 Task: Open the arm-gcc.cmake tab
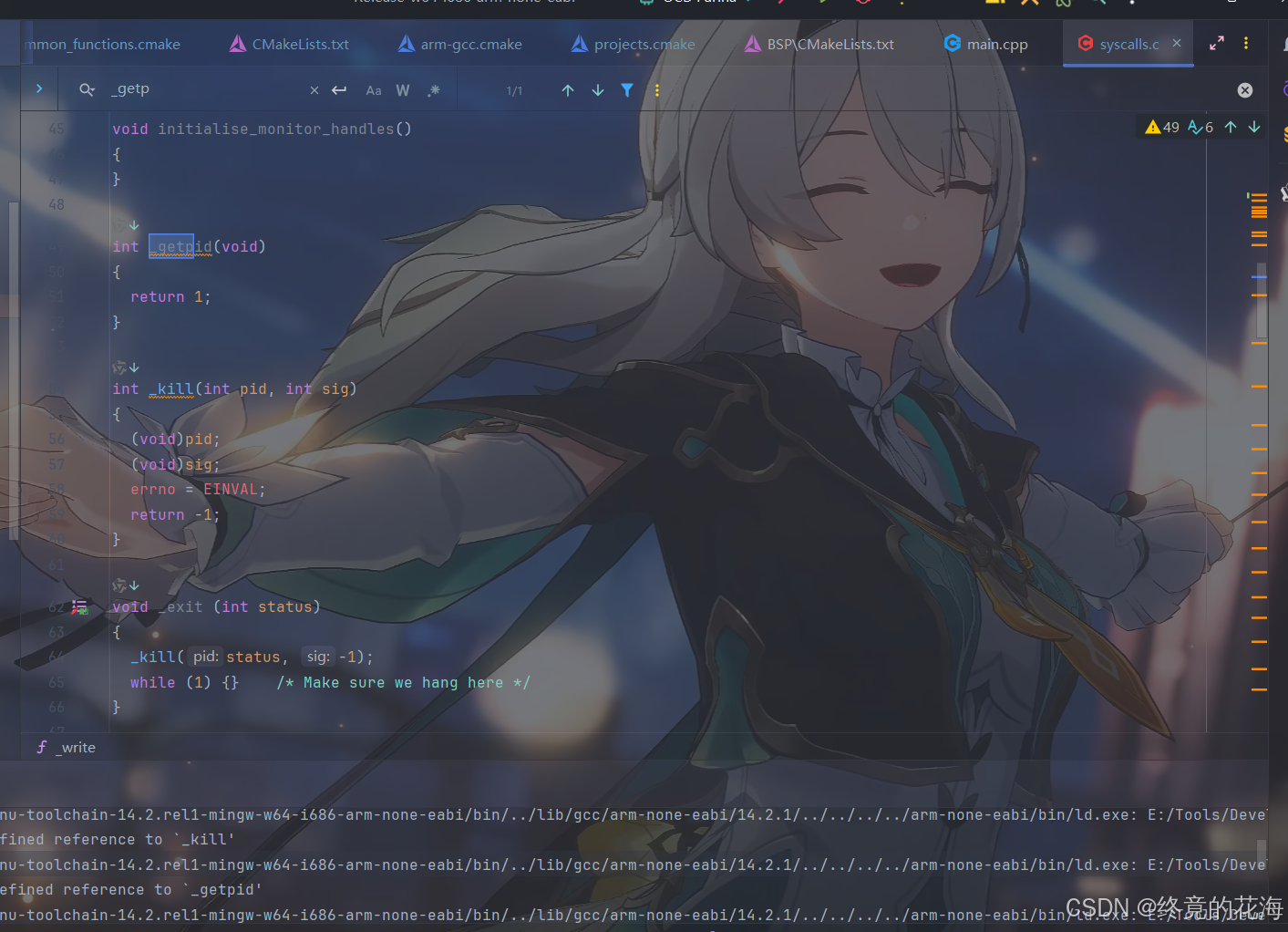click(460, 44)
